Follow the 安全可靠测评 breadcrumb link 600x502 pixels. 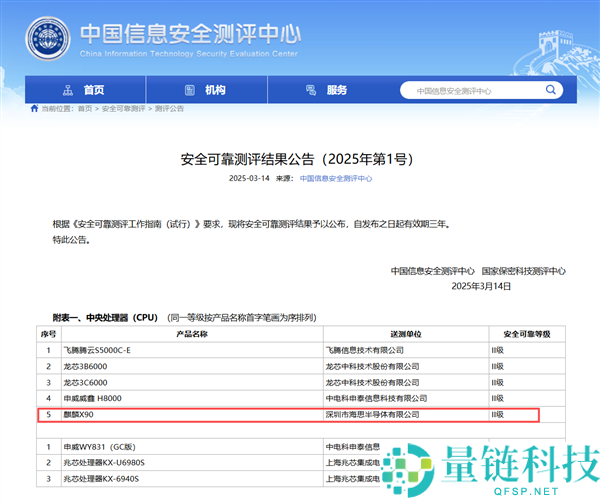pos(123,109)
